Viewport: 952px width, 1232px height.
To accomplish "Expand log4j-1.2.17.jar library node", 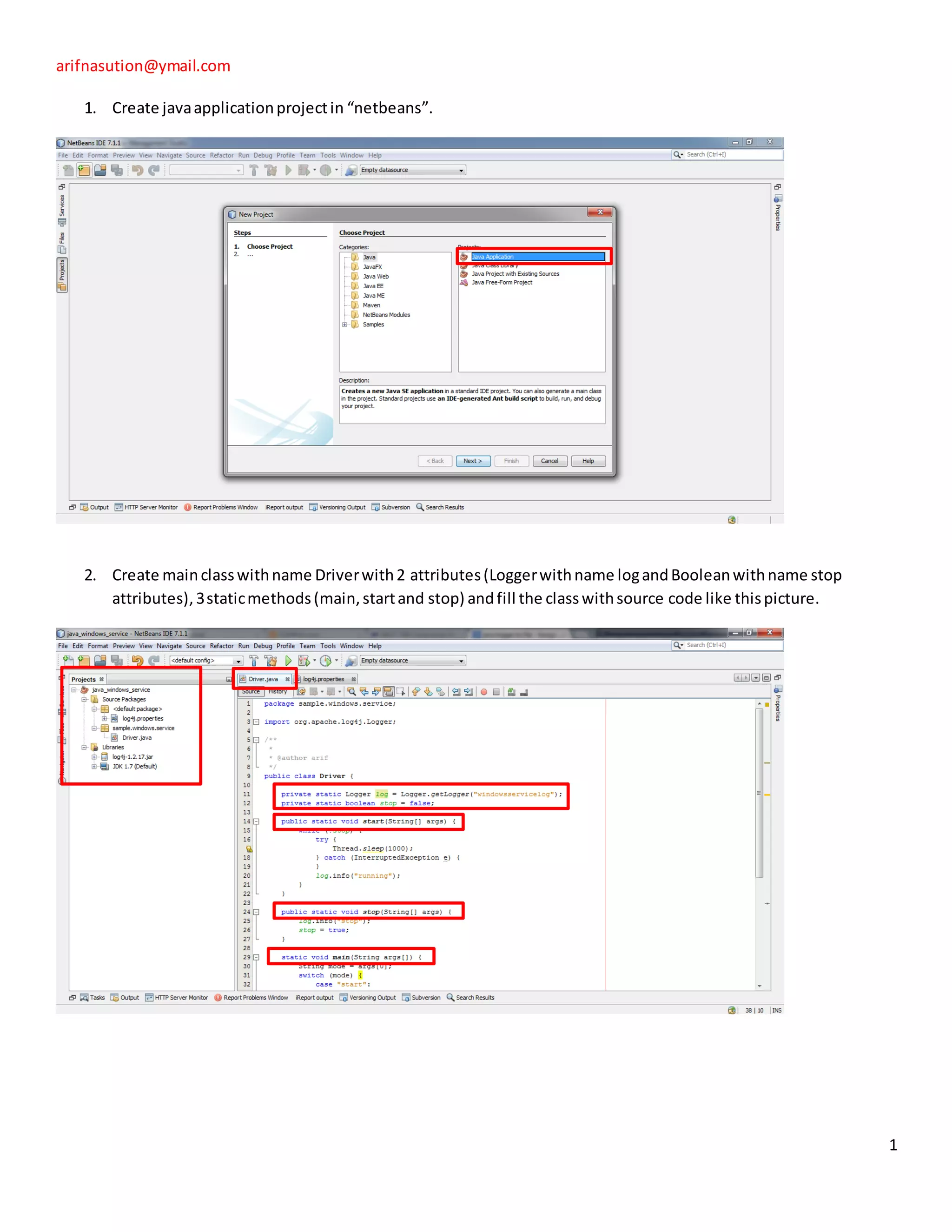I will [94, 757].
